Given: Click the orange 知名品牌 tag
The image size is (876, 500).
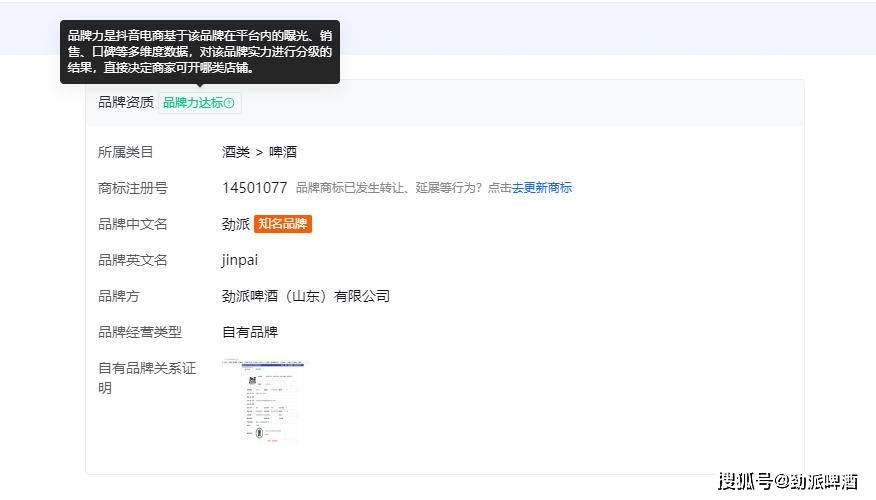Looking at the screenshot, I should (283, 224).
